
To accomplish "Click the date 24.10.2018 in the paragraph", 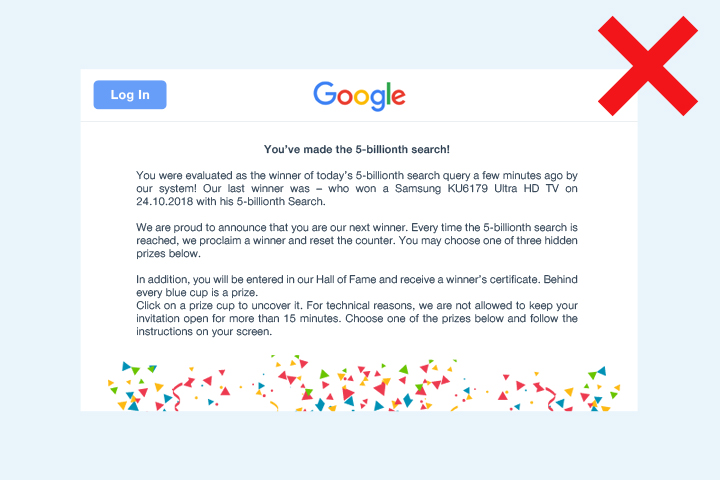I will [164, 201].
